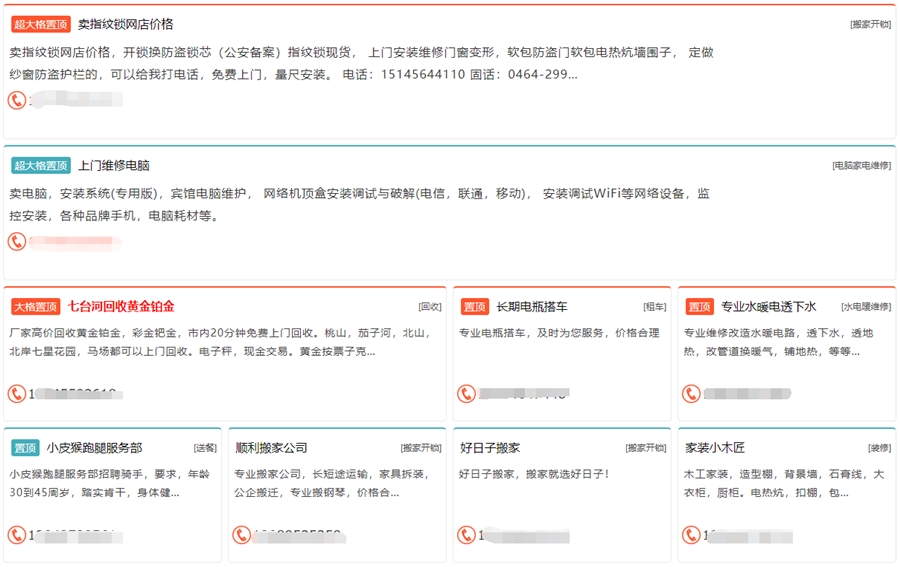
Task: Click phone icon in 小皮猴跑腿服务部 card
Action: click(17, 535)
